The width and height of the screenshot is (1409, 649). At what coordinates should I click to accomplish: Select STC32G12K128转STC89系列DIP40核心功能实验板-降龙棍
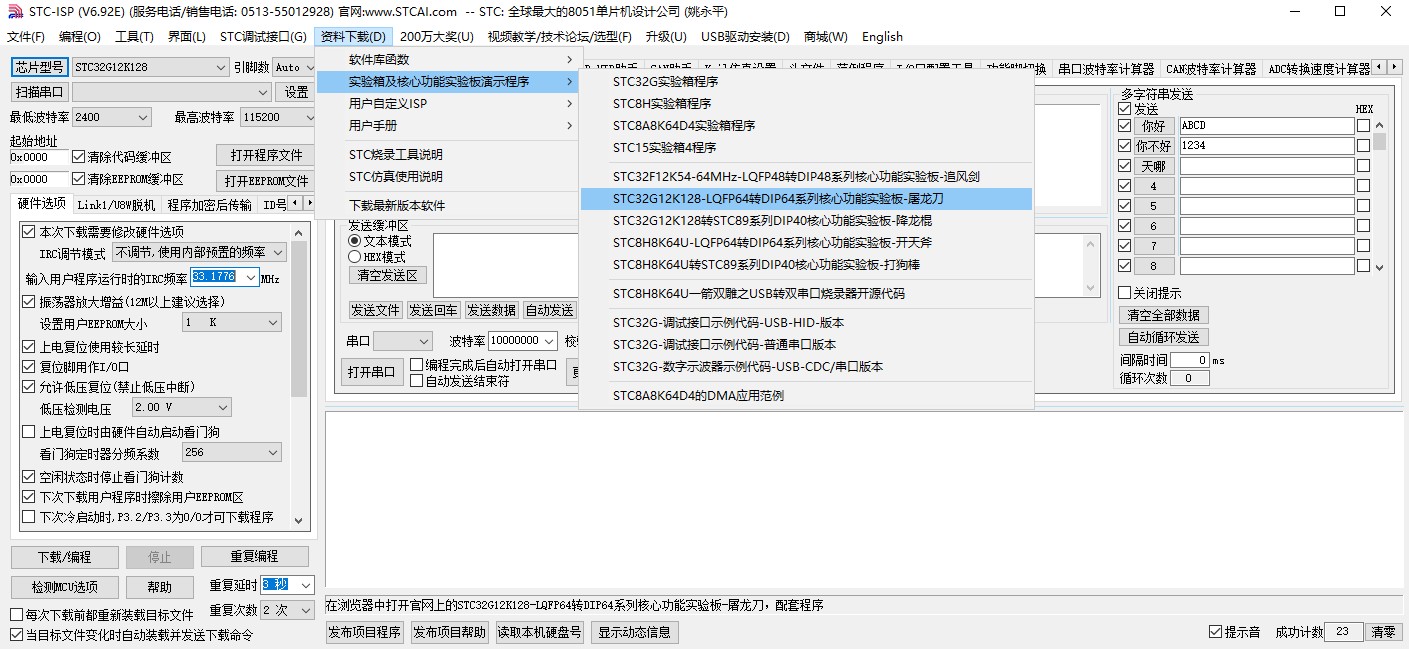point(806,221)
